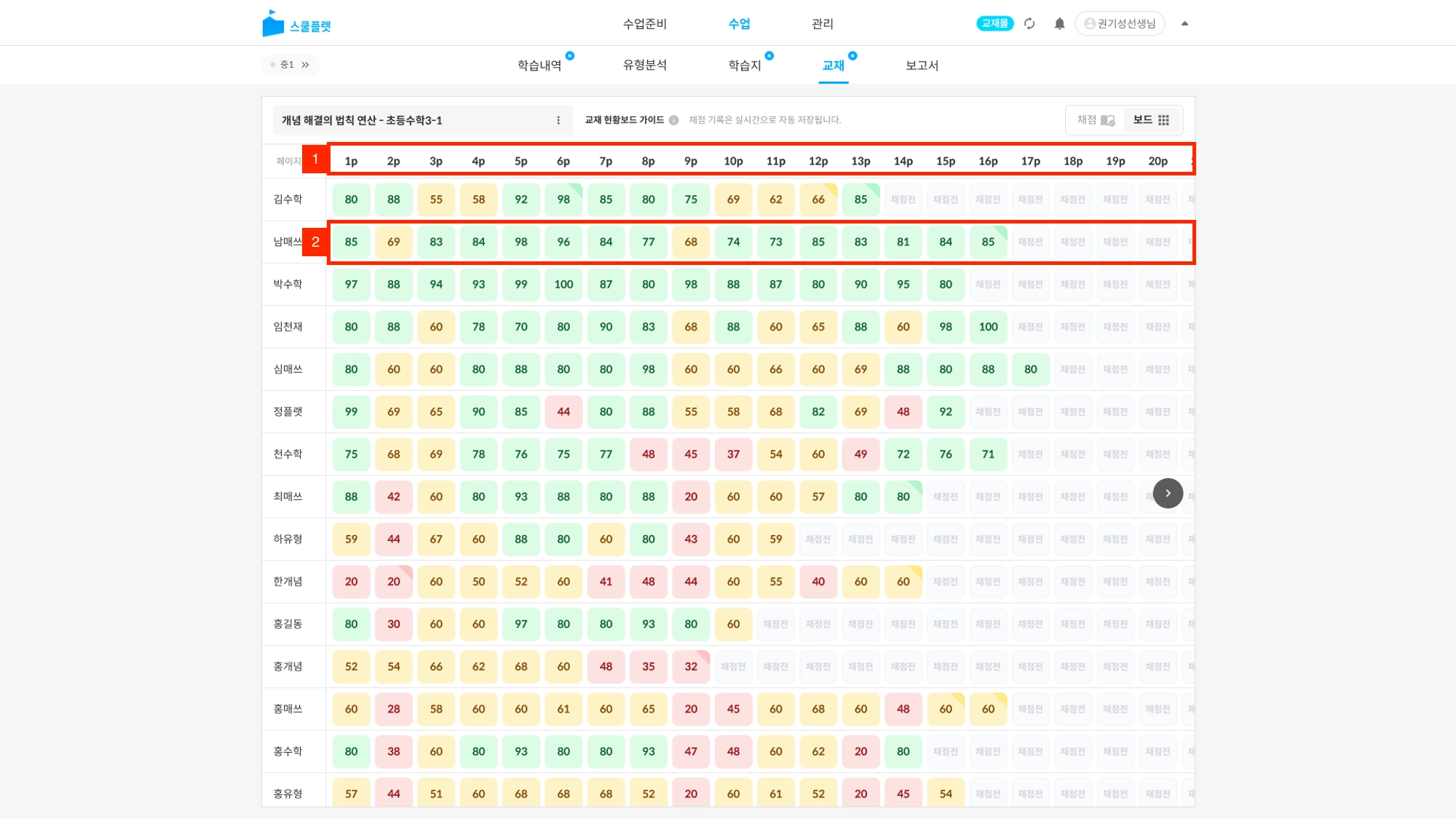Open the 수업준비 menu
This screenshot has width=1456, height=819.
[x=644, y=23]
